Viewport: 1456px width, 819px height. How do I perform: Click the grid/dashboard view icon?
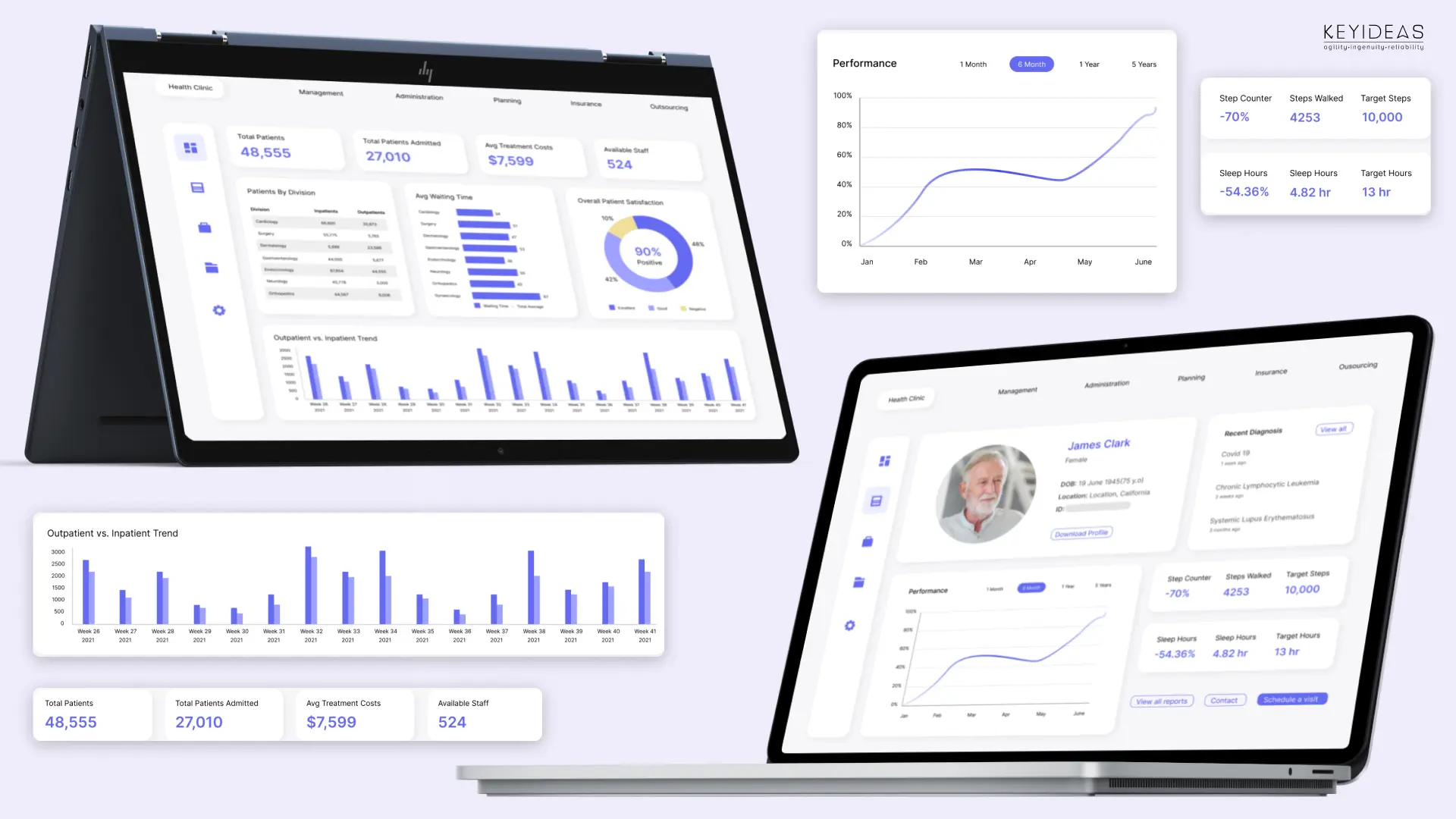(x=190, y=147)
